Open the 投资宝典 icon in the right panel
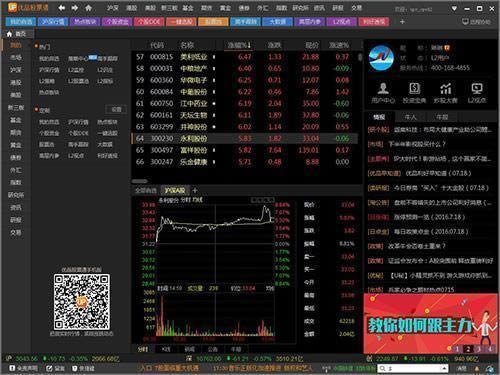500x375 pixels. (414, 93)
